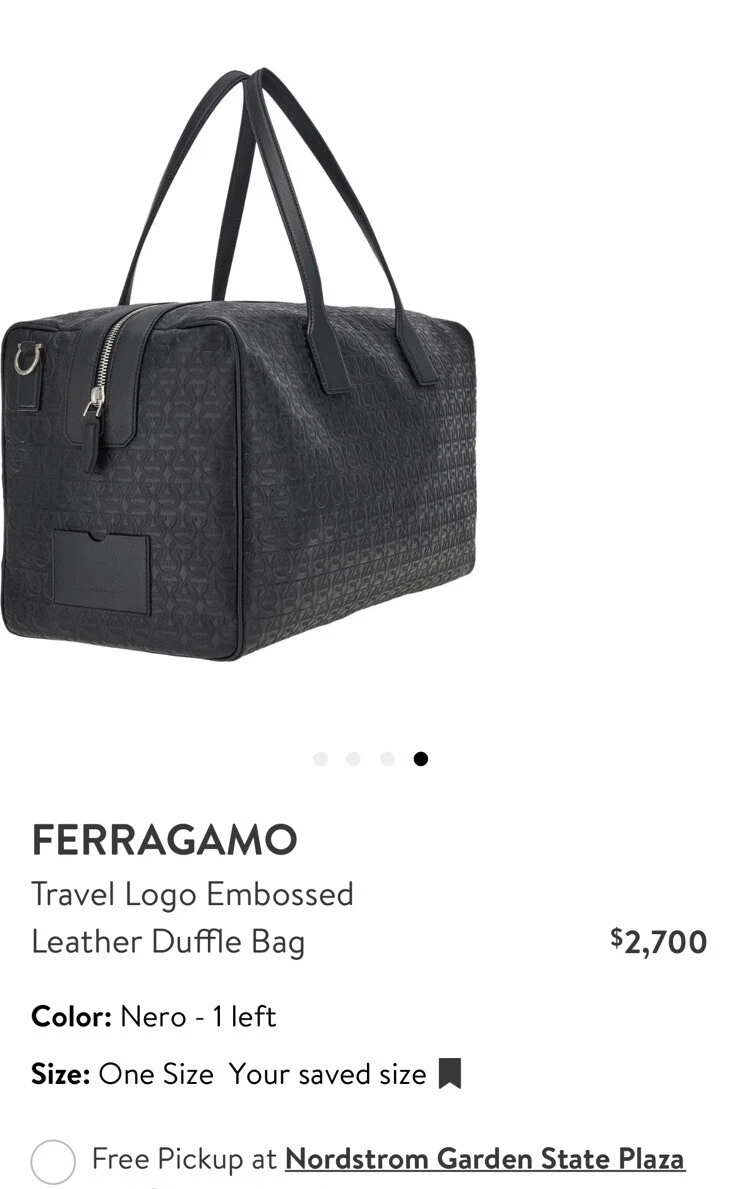The width and height of the screenshot is (737, 1189).
Task: Open Nordstrom Garden State Plaza store link
Action: coord(485,1159)
